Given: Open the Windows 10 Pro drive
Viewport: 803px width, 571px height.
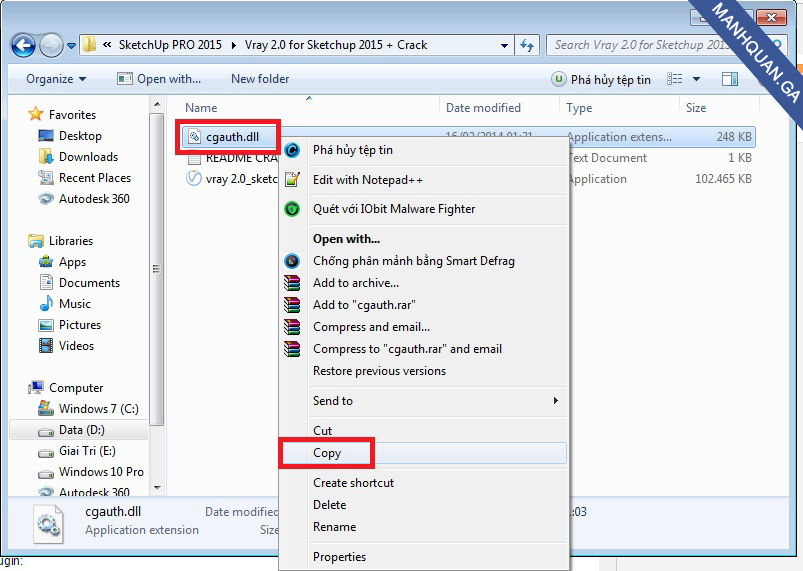Looking at the screenshot, I should point(91,472).
